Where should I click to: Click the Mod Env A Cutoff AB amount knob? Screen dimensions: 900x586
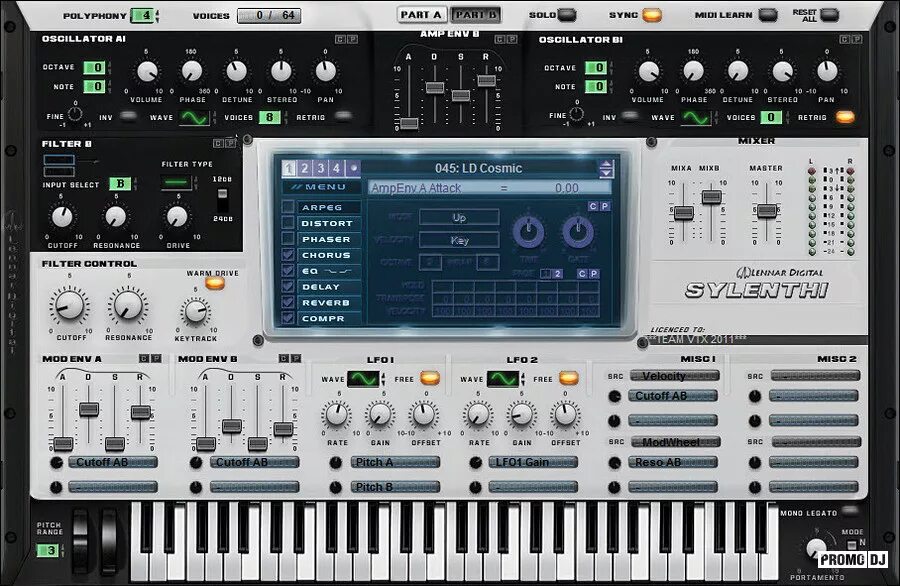tap(56, 463)
